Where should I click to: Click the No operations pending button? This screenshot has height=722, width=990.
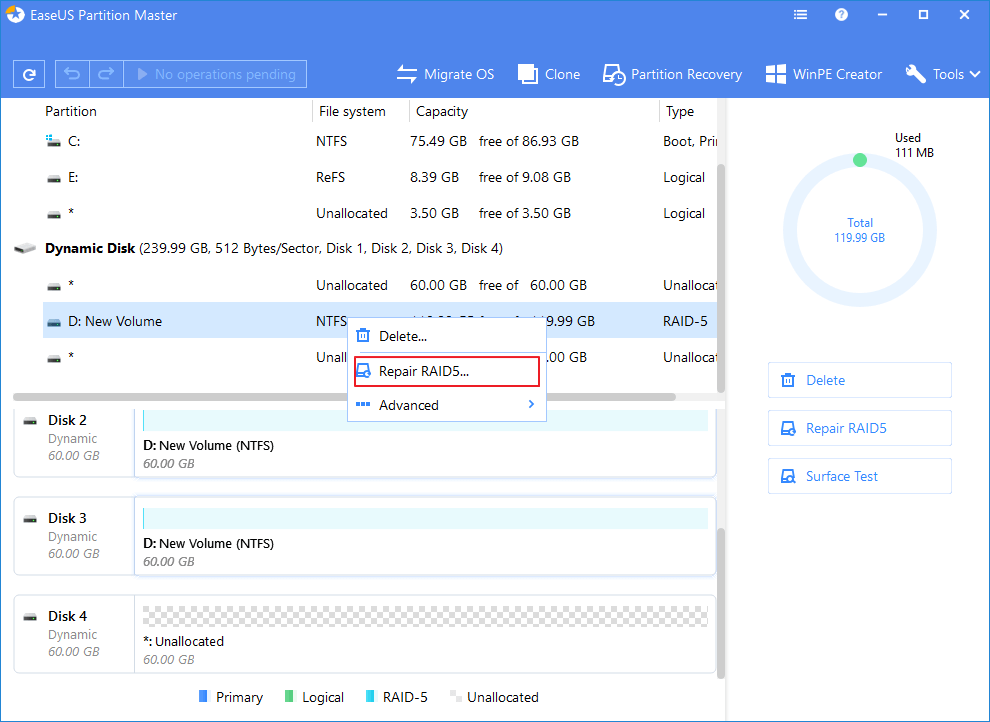(215, 74)
